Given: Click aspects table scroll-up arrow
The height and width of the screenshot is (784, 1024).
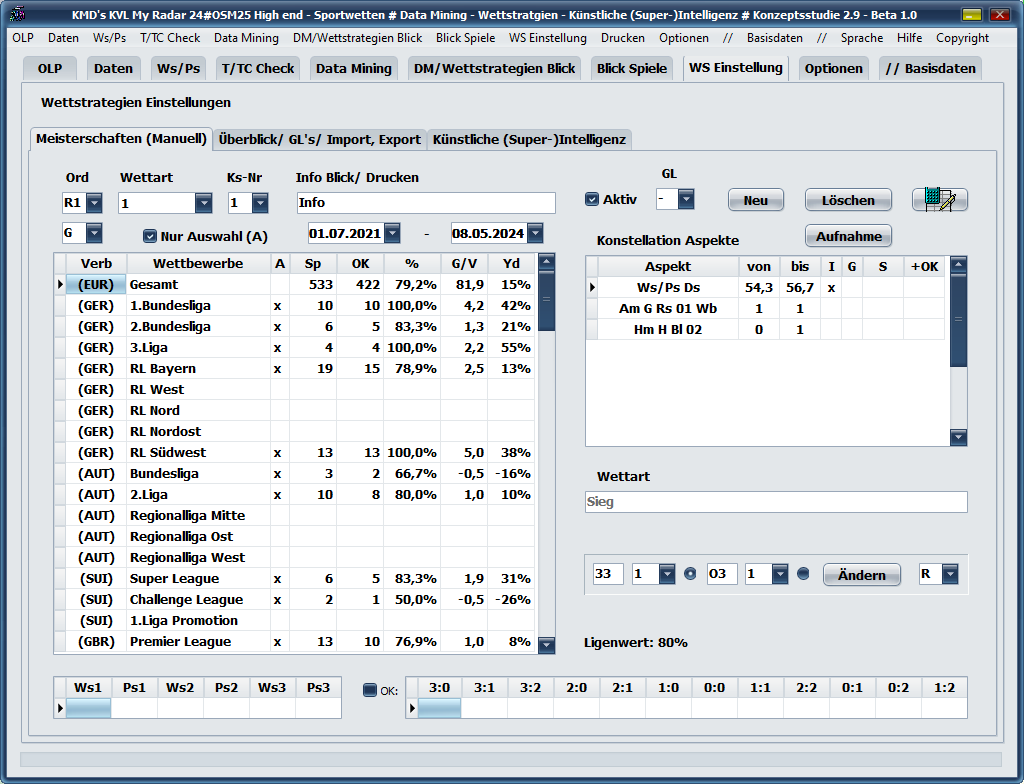Looking at the screenshot, I should pos(958,265).
